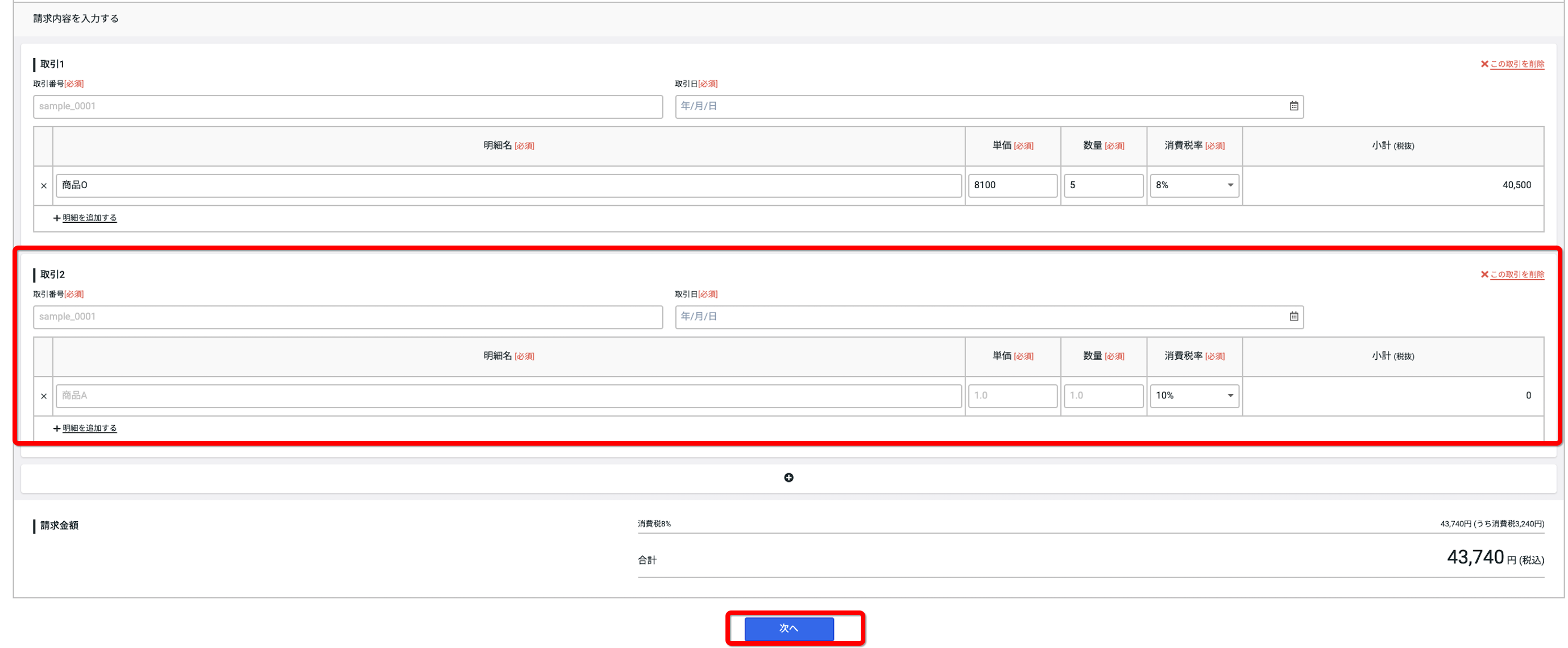Remove the empty line item in 取引2
The height and width of the screenshot is (648, 1568).
pos(44,396)
